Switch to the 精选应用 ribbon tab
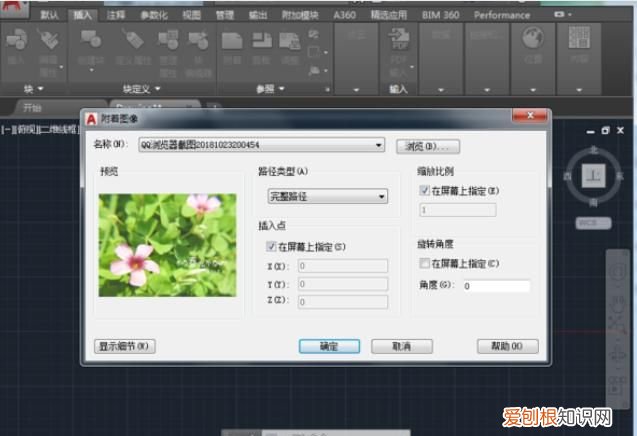The image size is (637, 436). 389,15
